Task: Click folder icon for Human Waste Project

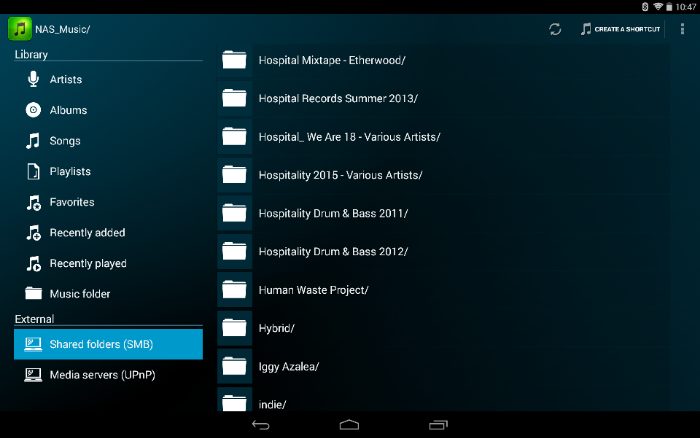Action: point(234,290)
